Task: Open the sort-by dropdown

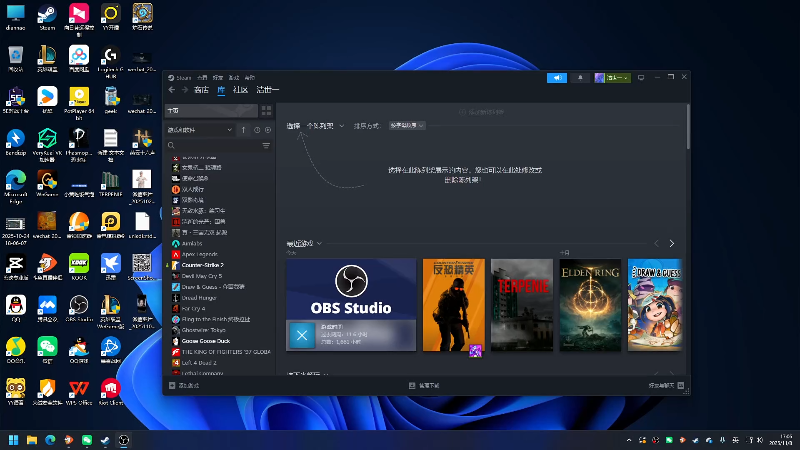Action: [x=407, y=126]
